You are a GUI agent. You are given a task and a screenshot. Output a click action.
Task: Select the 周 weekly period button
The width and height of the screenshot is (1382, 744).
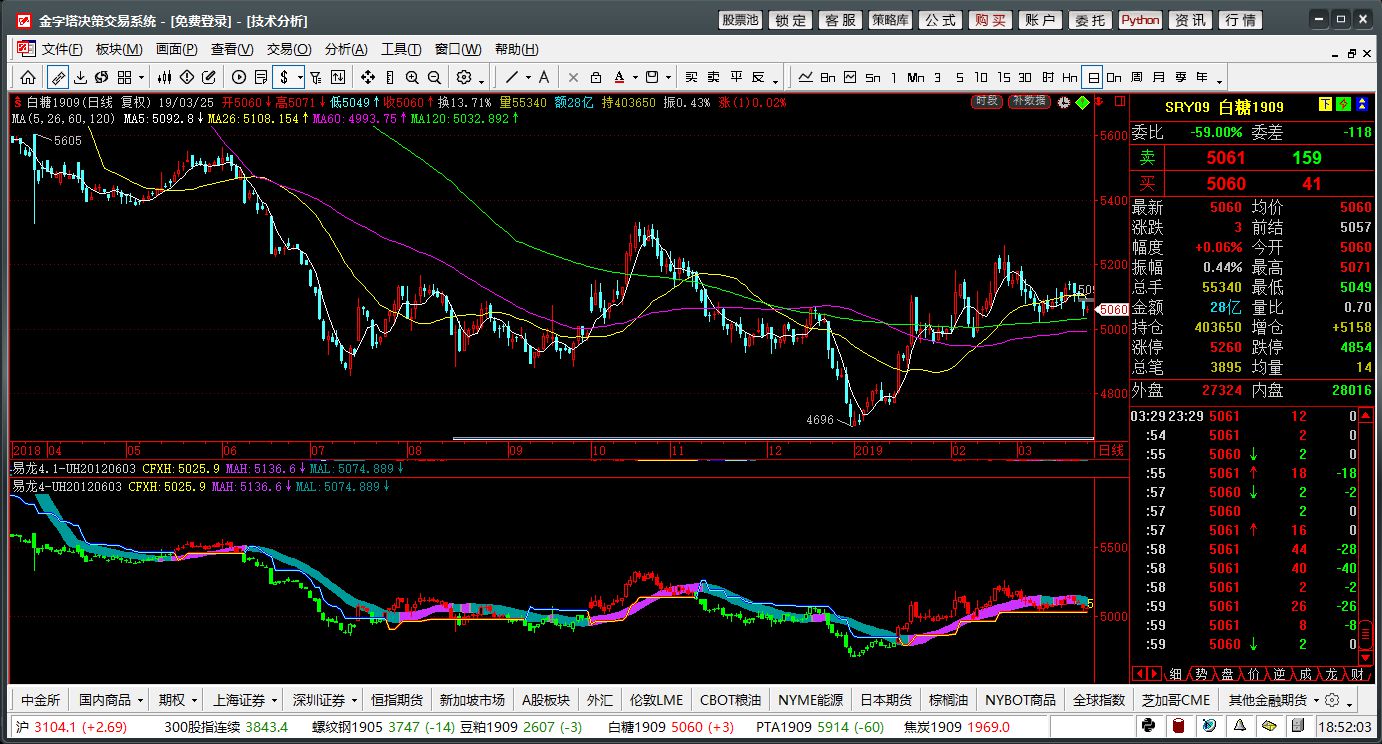point(1136,77)
